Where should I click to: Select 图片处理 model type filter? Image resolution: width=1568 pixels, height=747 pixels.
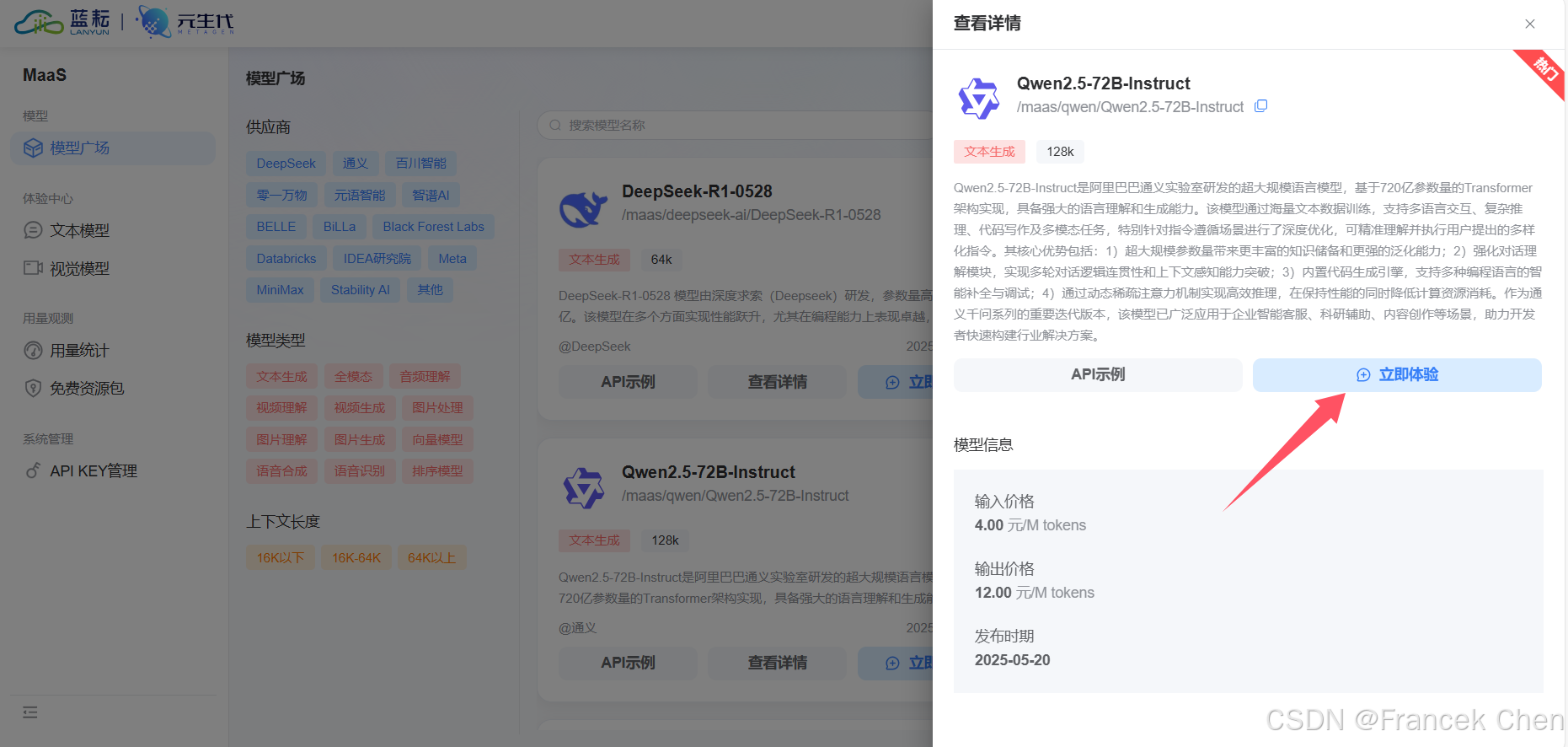coord(437,408)
